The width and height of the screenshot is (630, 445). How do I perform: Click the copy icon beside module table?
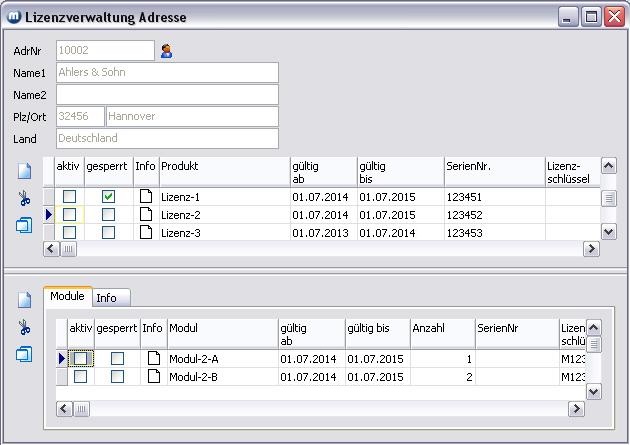(x=25, y=354)
